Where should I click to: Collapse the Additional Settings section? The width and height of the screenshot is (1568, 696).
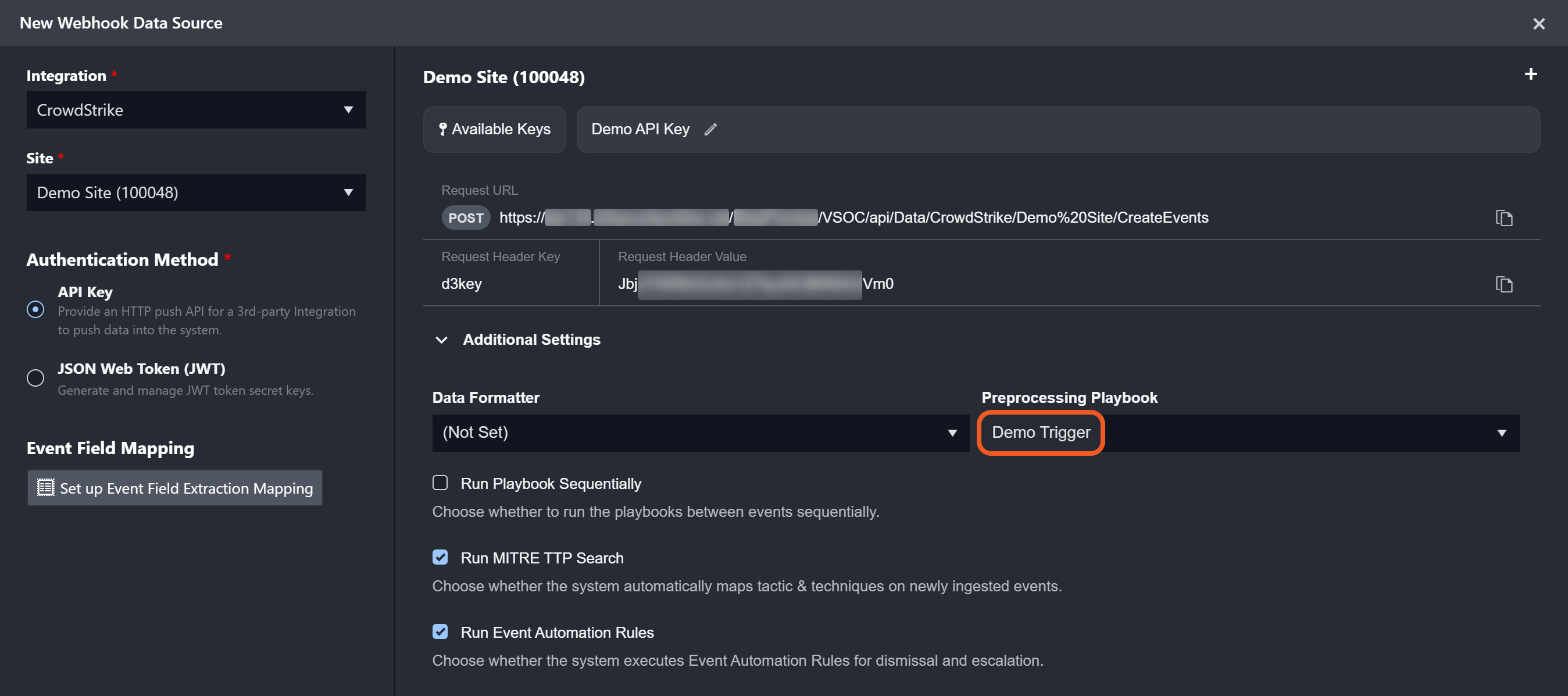(442, 340)
